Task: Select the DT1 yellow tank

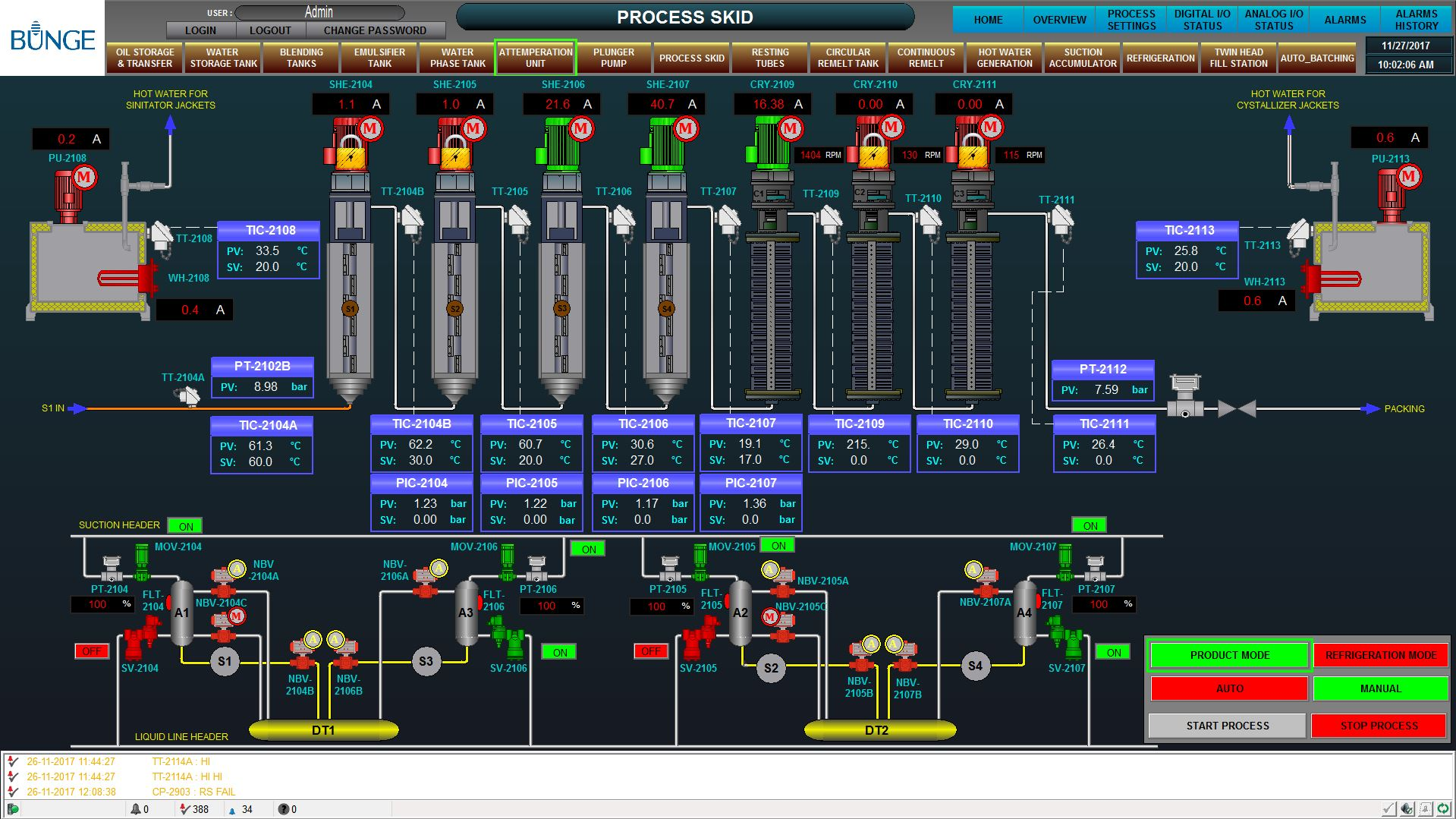Action: tap(323, 730)
